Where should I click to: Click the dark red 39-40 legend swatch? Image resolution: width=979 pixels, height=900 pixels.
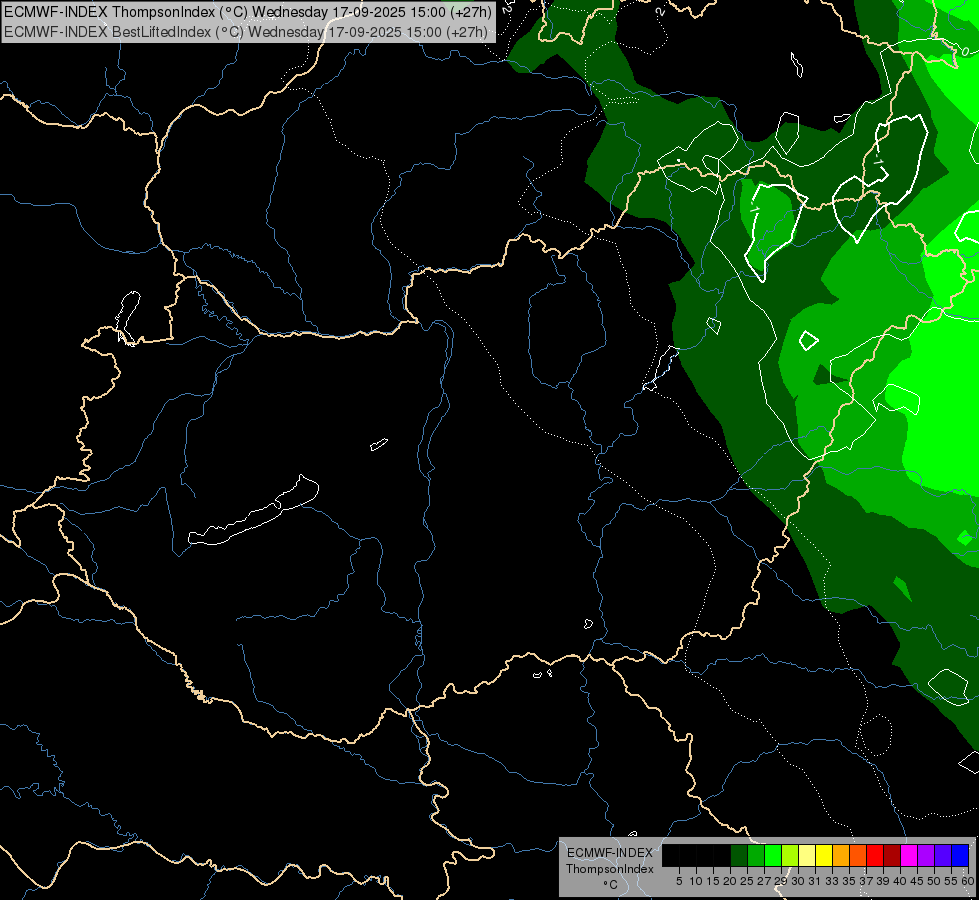click(x=892, y=855)
